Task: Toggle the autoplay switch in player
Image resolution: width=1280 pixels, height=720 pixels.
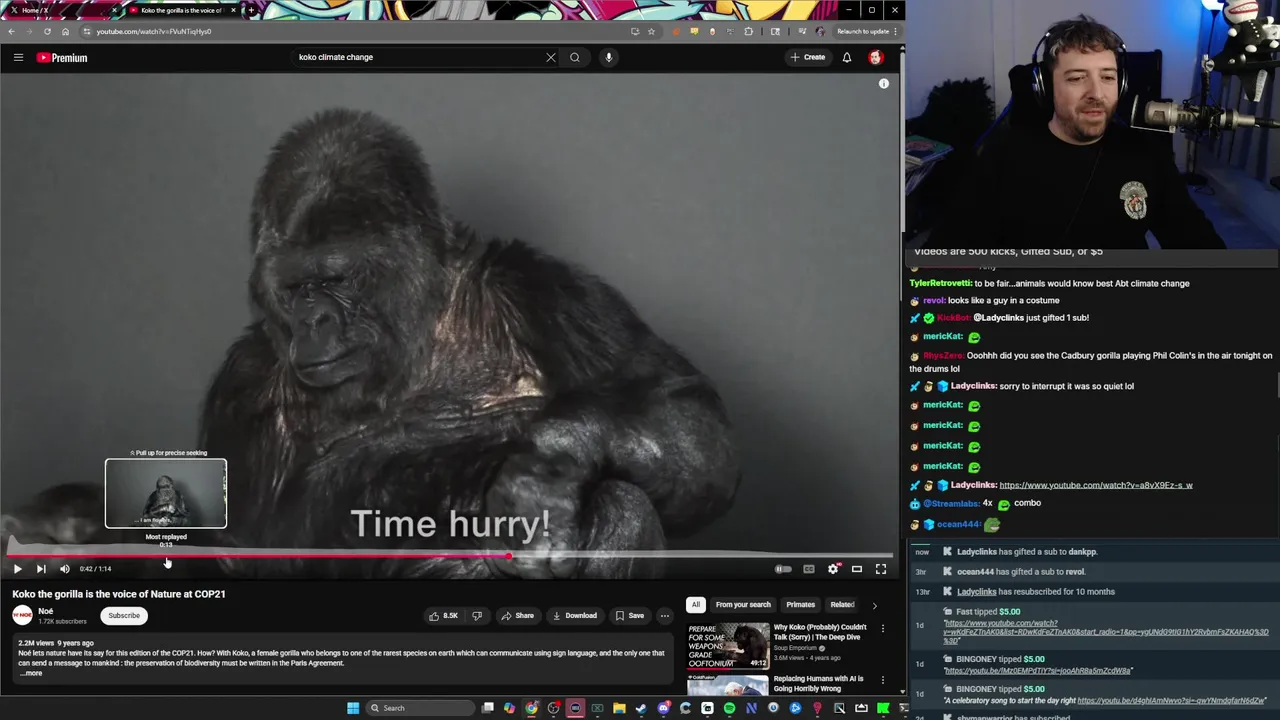Action: click(x=783, y=569)
